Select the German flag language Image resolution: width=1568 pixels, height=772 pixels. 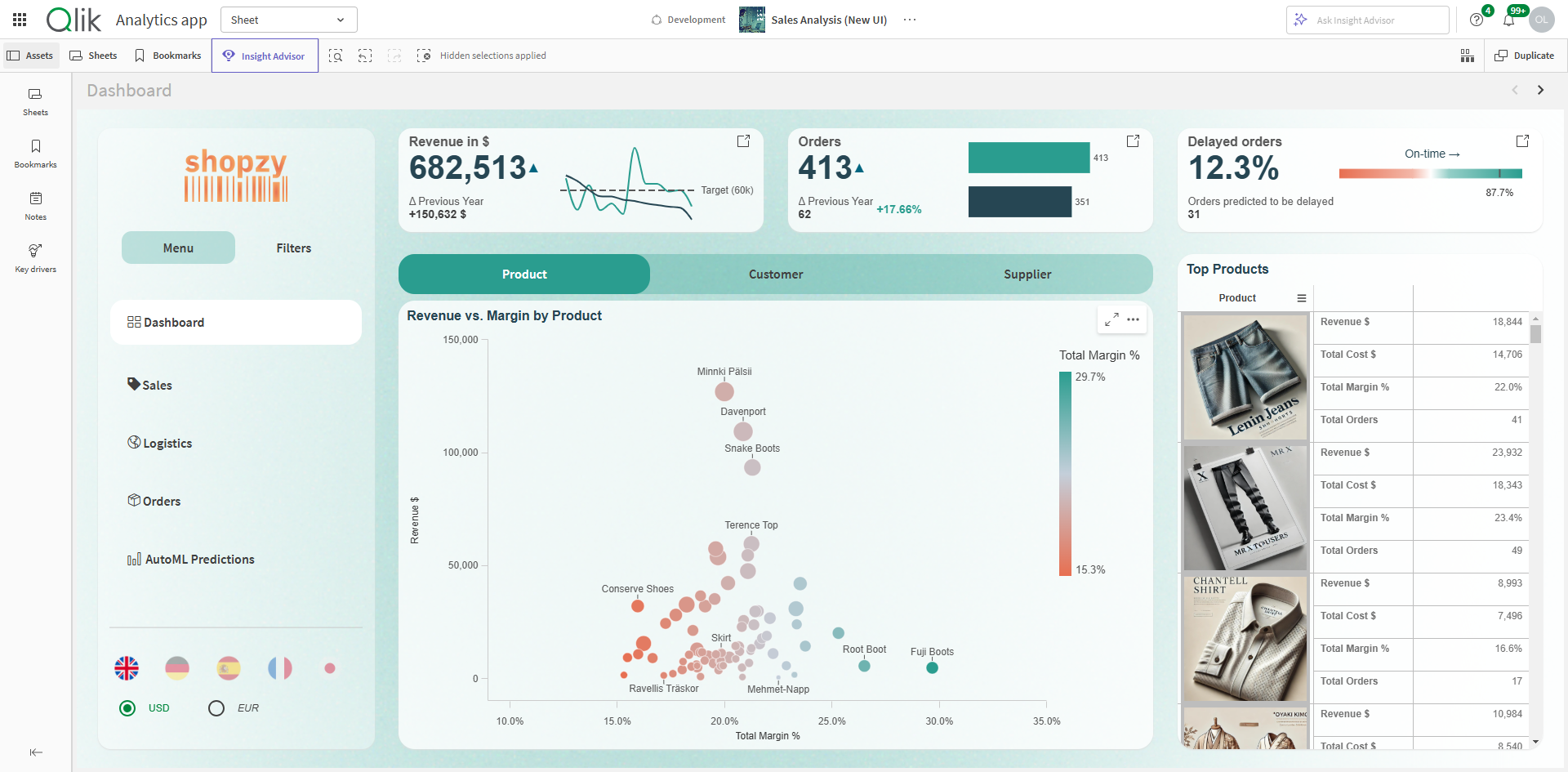tap(177, 668)
